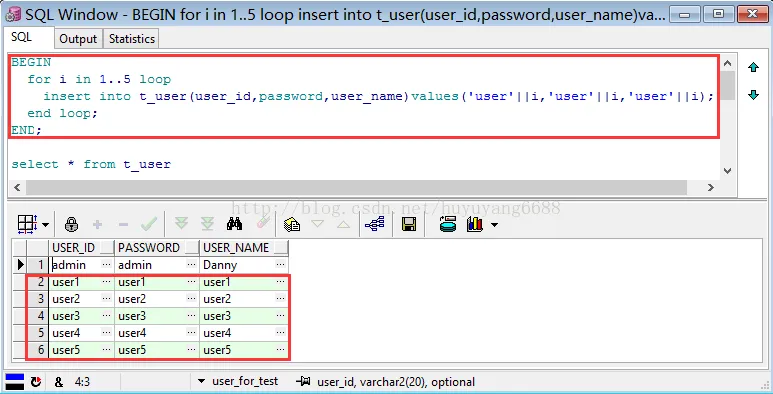Switch to the Output tab
The width and height of the screenshot is (773, 394).
tap(78, 38)
